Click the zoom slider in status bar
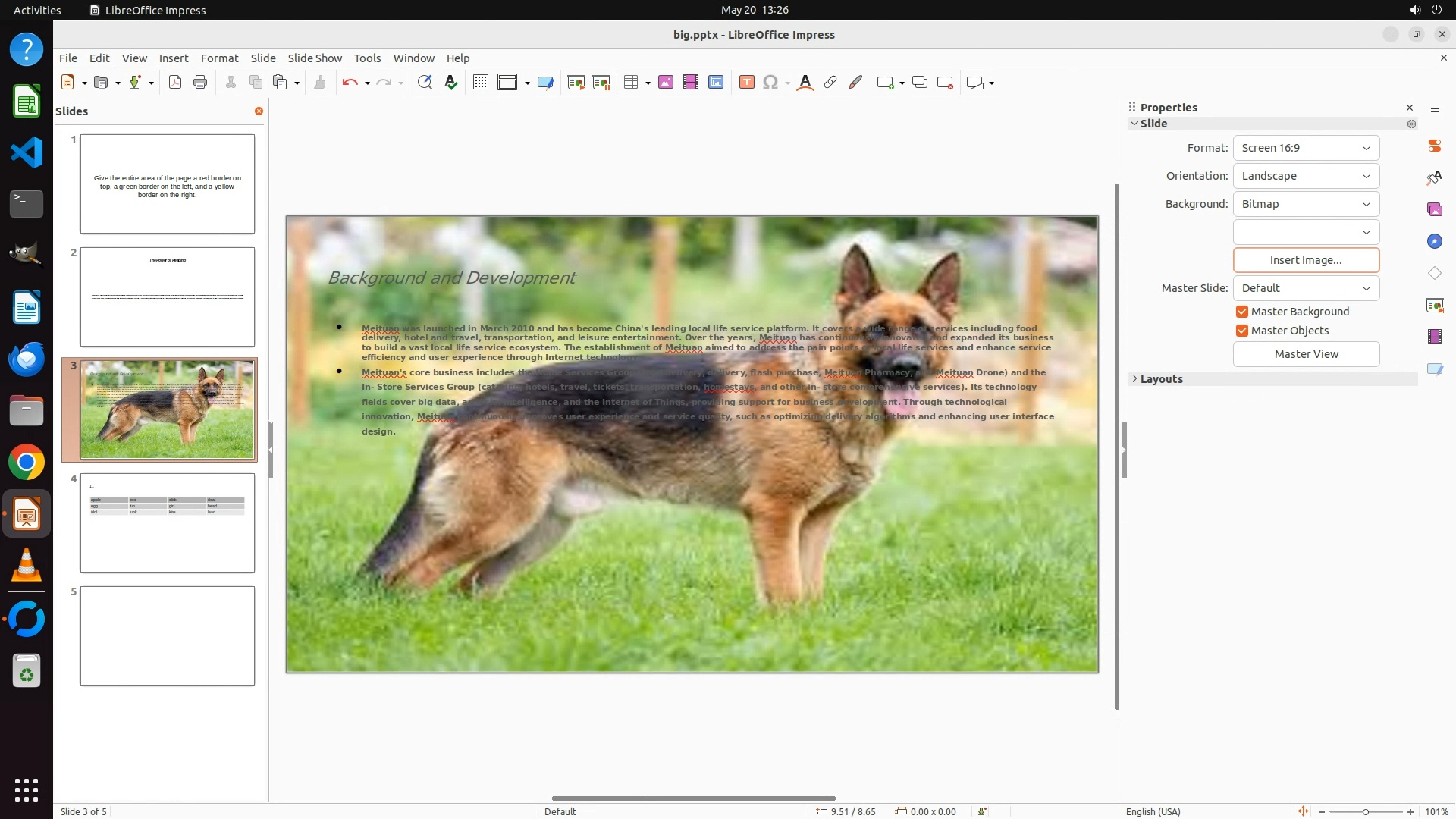1456x819 pixels. (1365, 812)
